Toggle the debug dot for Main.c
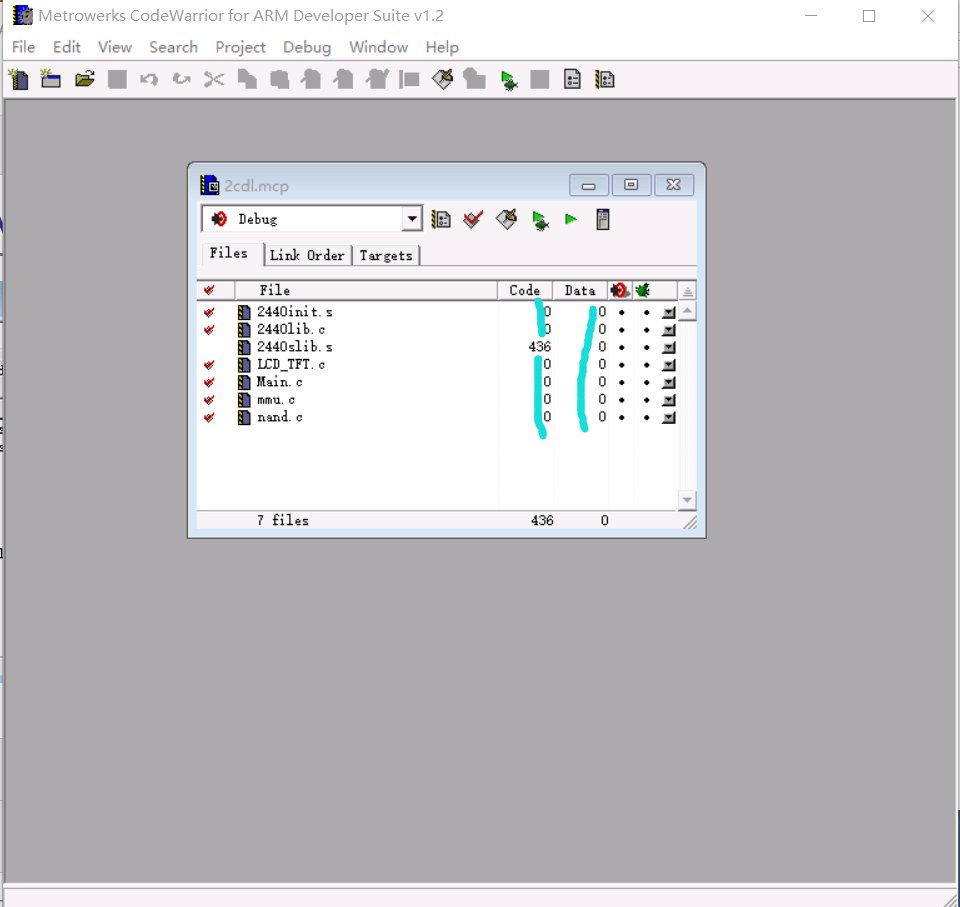This screenshot has height=907, width=960. click(x=647, y=383)
